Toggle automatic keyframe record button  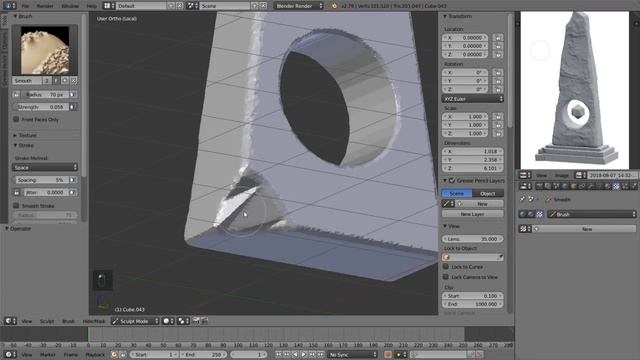pyautogui.click(x=388, y=354)
